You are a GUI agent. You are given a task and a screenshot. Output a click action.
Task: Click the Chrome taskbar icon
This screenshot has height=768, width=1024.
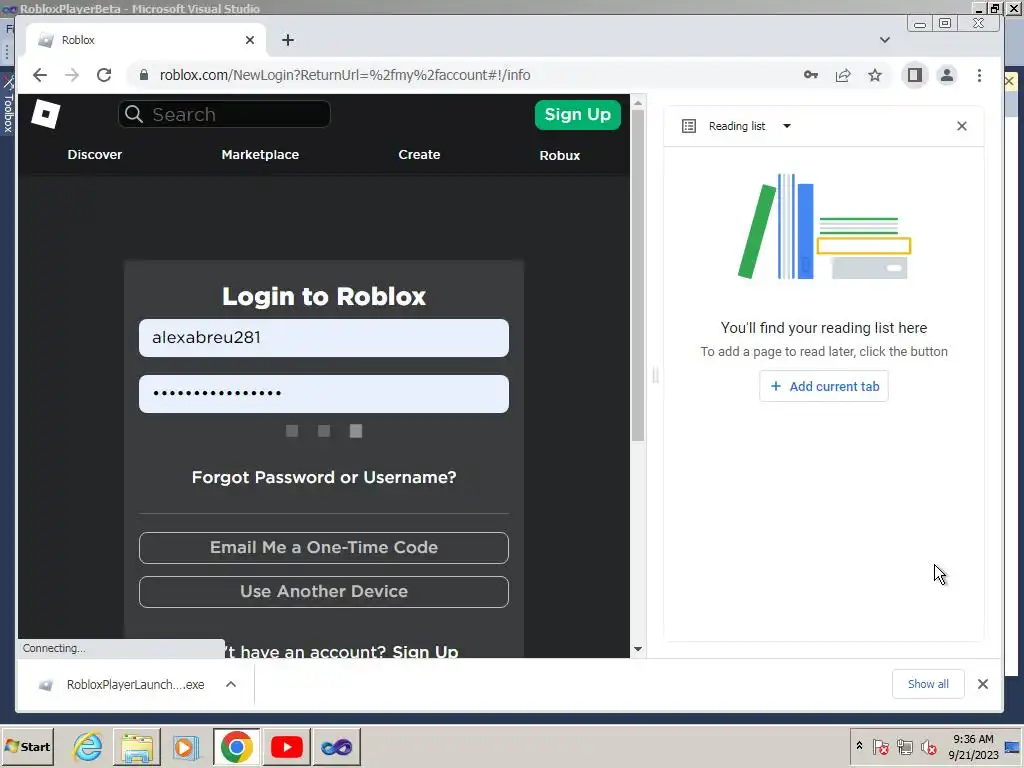[x=236, y=746]
